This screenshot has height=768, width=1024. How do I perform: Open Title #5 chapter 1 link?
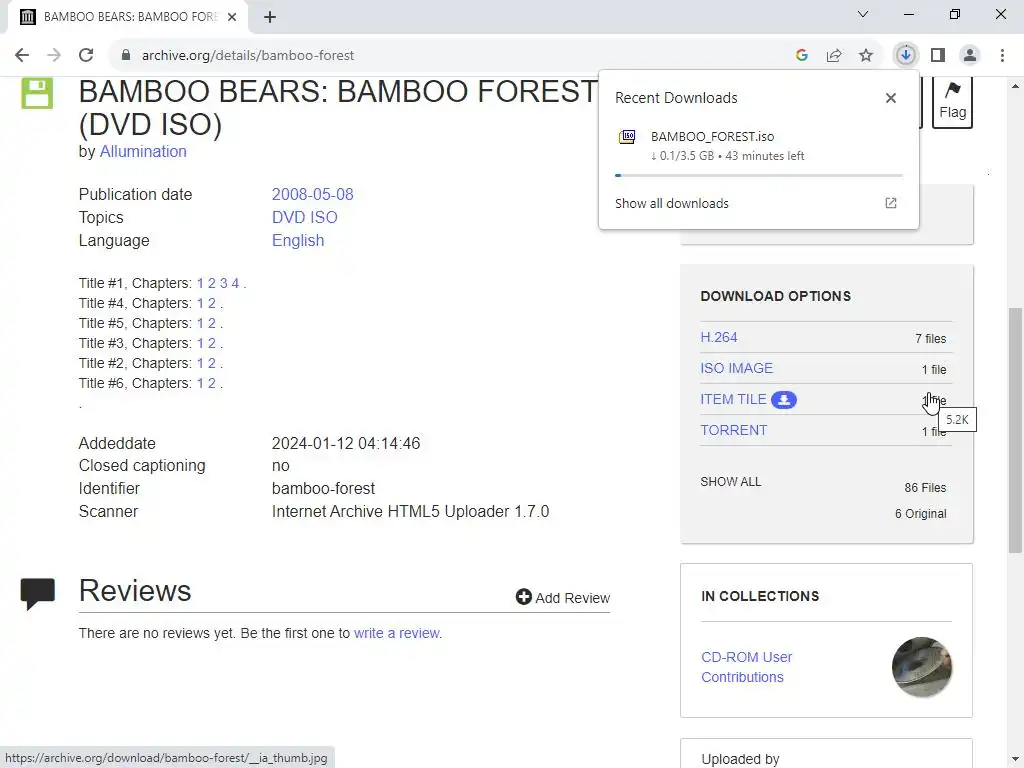(x=200, y=323)
